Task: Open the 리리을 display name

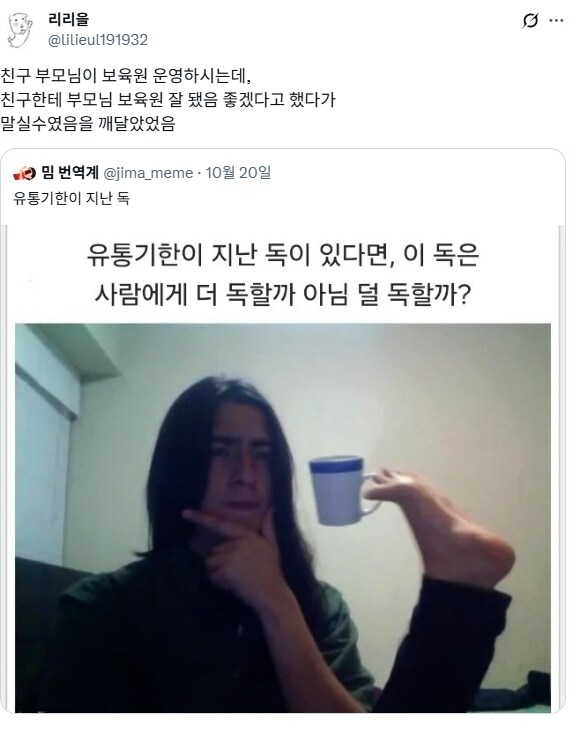Action: [x=68, y=20]
